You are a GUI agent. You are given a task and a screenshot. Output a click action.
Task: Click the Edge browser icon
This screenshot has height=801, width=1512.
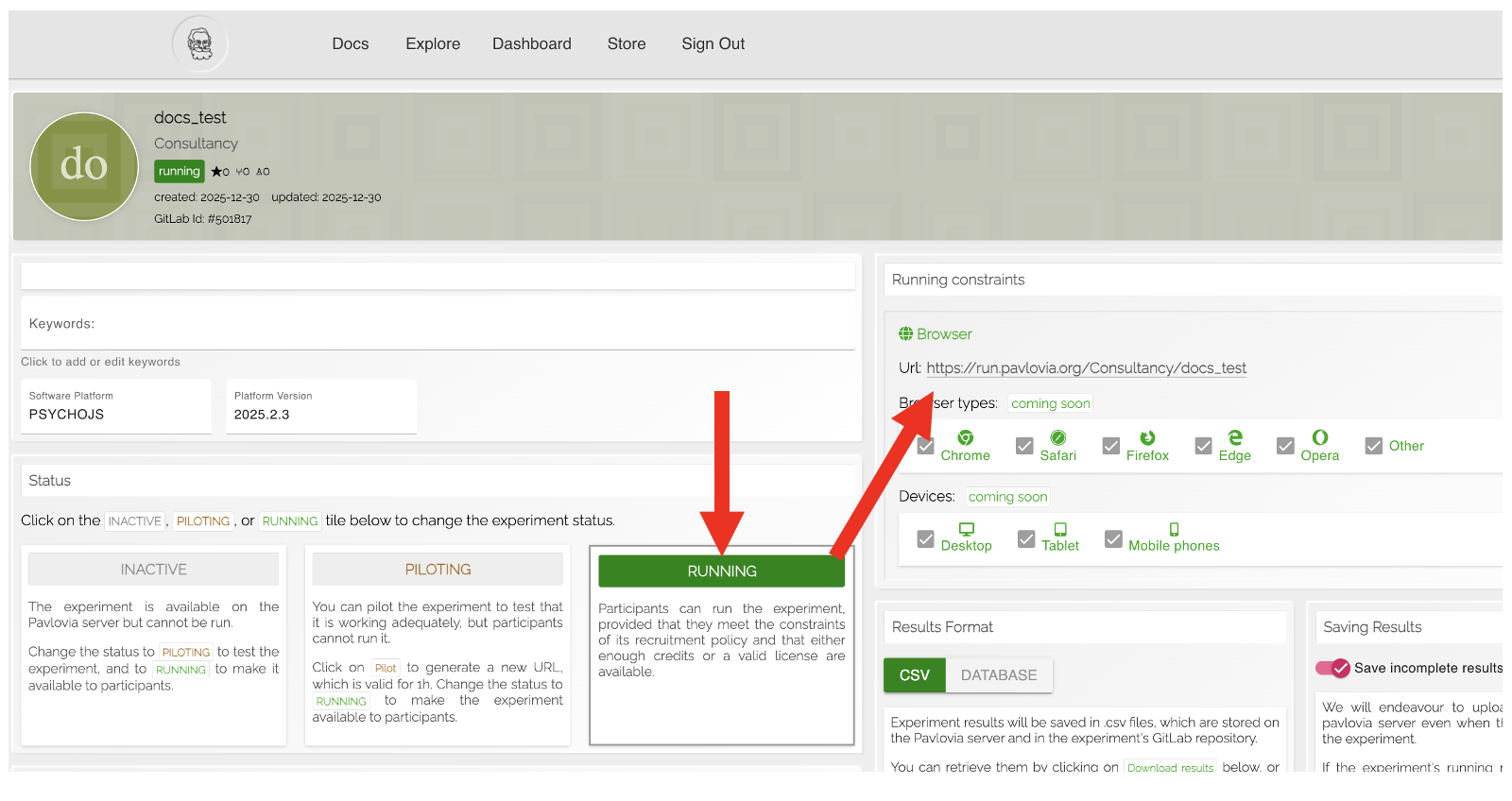(x=1234, y=437)
